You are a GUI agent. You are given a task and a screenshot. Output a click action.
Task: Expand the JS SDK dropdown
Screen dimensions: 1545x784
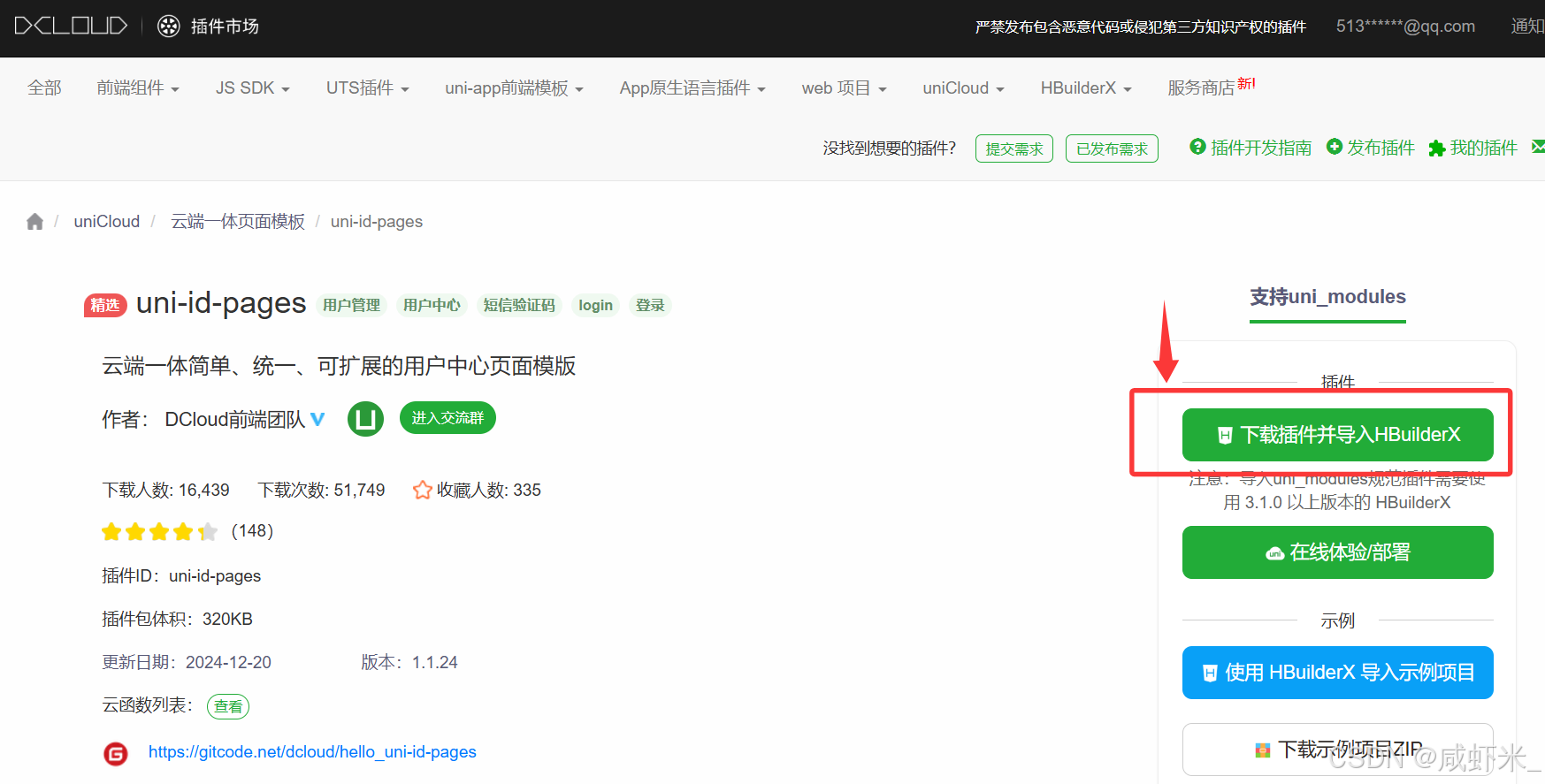[x=253, y=88]
